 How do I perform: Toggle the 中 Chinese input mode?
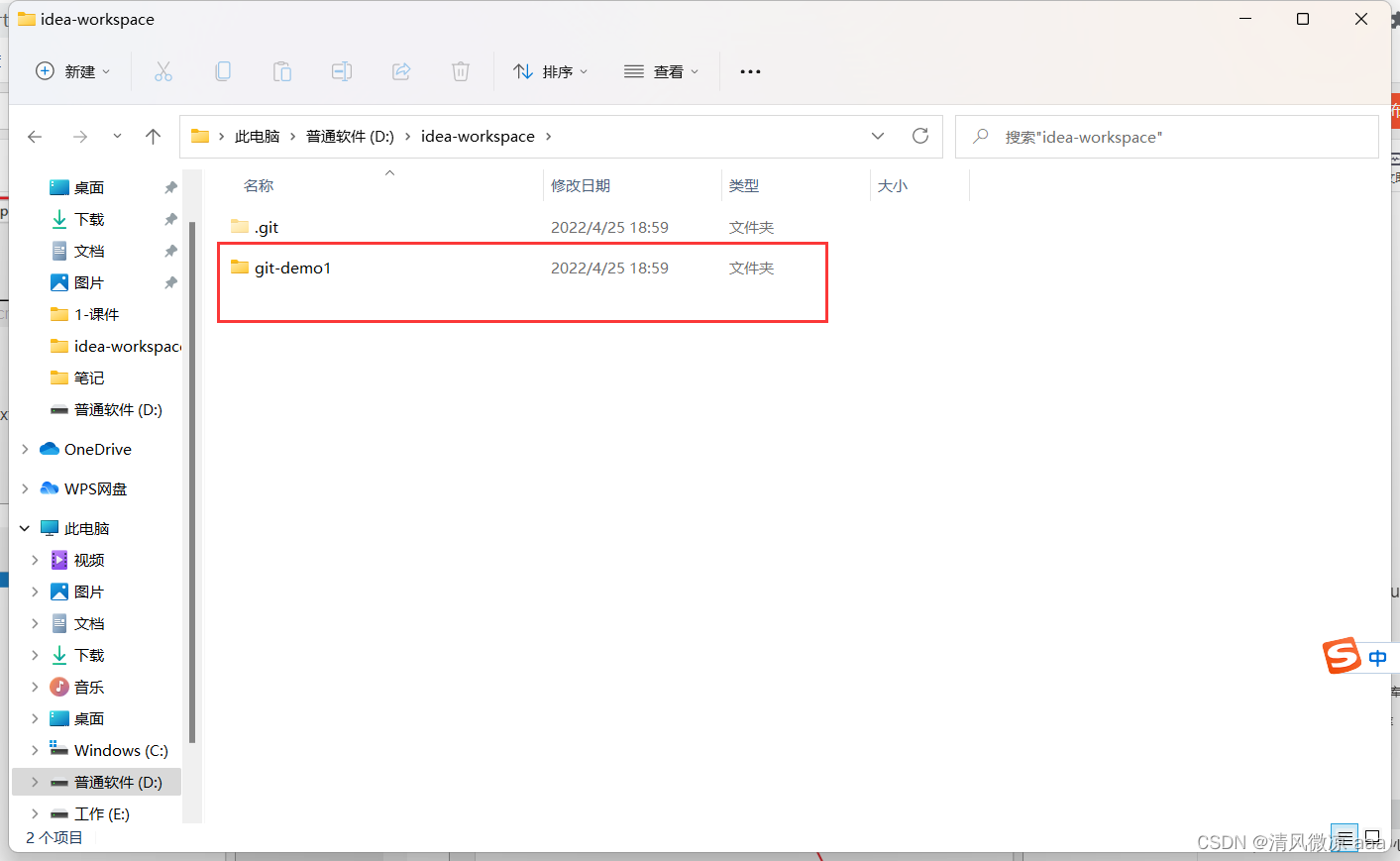(1377, 658)
